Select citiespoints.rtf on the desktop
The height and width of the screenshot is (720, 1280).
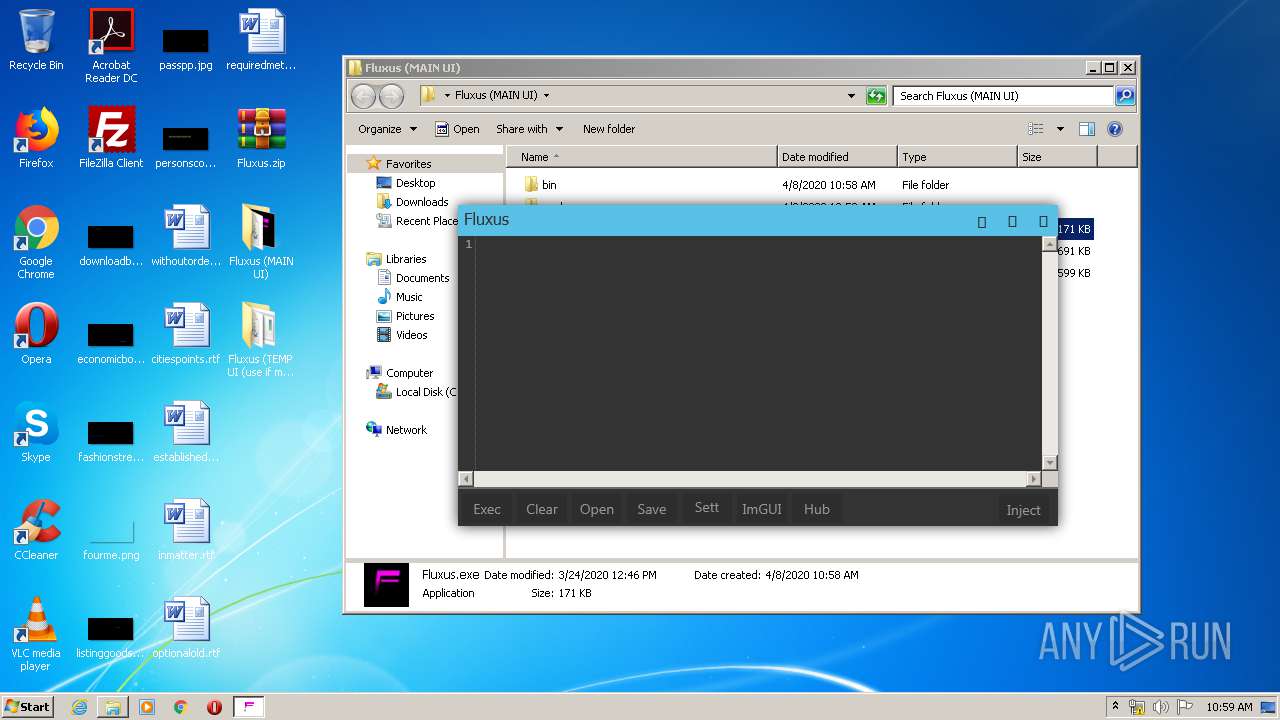pyautogui.click(x=186, y=334)
